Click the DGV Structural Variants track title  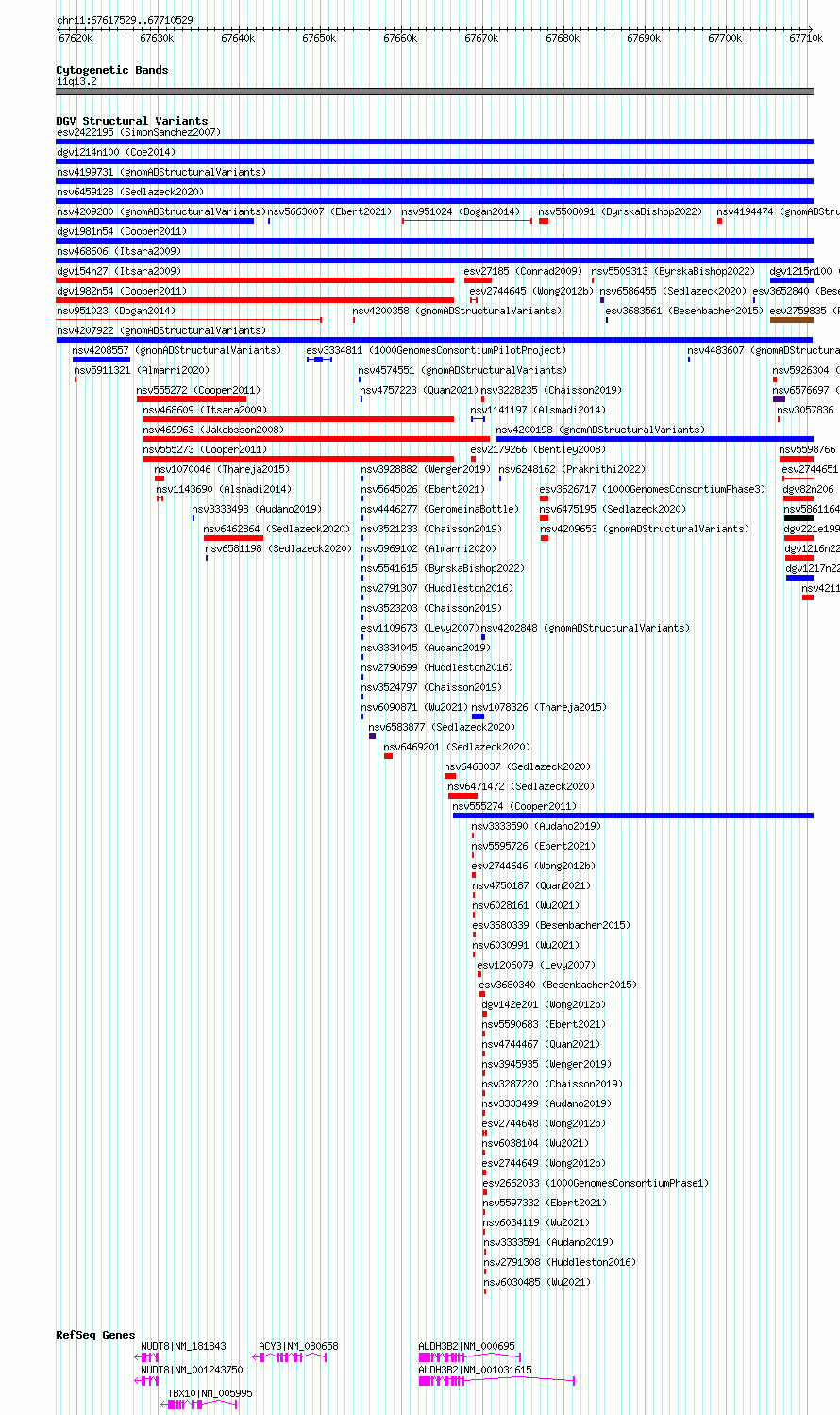[x=132, y=121]
